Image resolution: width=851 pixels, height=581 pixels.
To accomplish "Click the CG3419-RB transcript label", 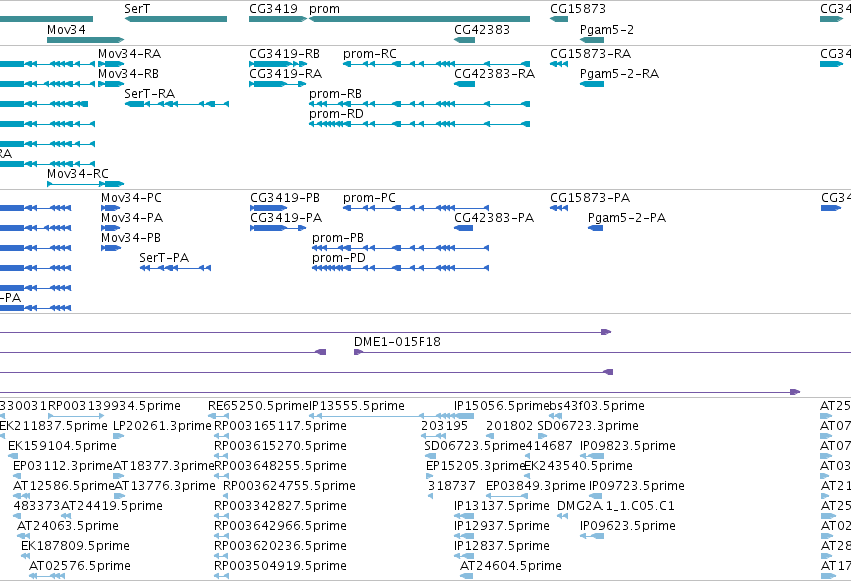I will pyautogui.click(x=284, y=54).
